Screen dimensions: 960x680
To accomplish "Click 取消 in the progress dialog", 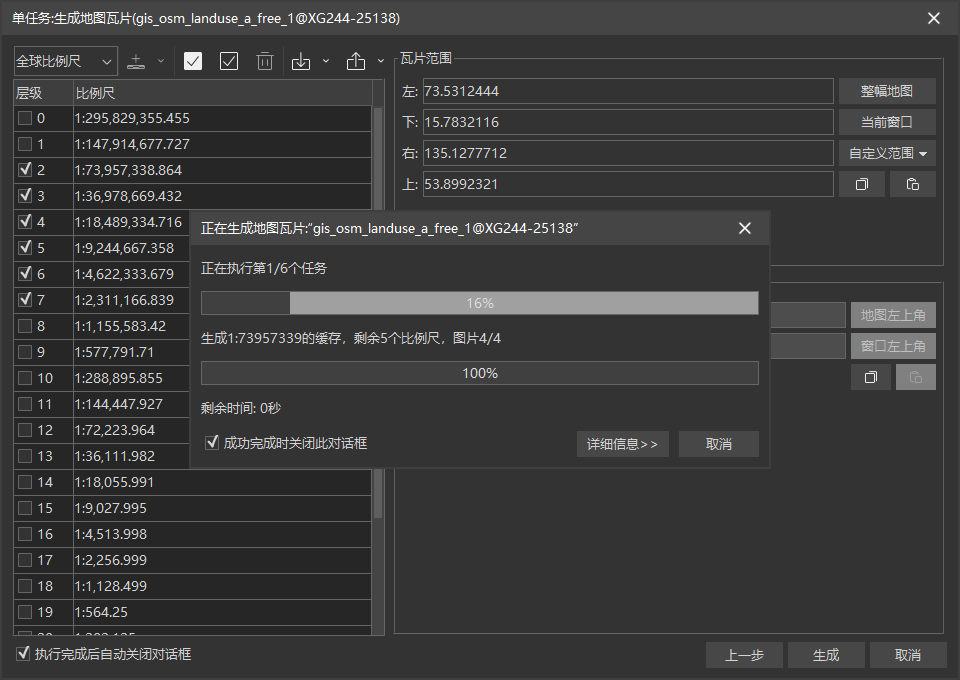I will [718, 444].
